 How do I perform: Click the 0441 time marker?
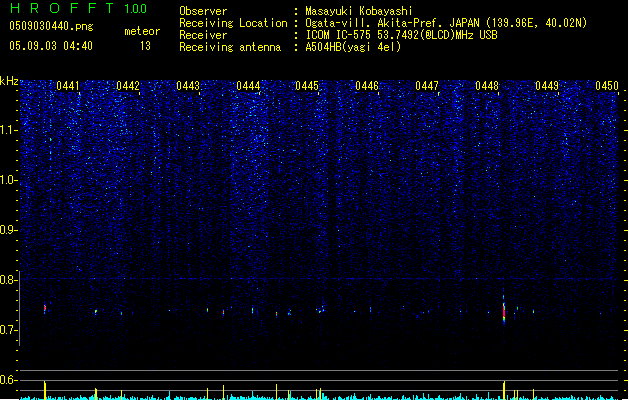(x=68, y=85)
